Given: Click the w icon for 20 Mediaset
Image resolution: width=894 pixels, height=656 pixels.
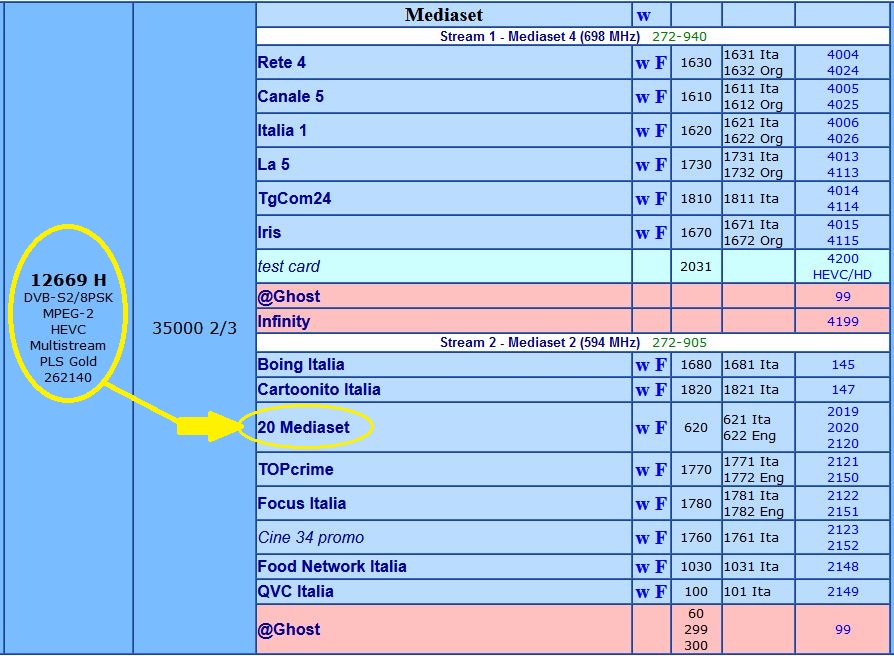Looking at the screenshot, I should pos(643,429).
